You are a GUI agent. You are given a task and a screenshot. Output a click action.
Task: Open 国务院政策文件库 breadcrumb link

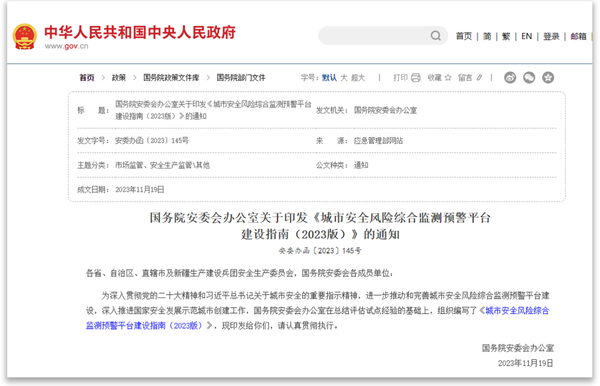pyautogui.click(x=171, y=78)
